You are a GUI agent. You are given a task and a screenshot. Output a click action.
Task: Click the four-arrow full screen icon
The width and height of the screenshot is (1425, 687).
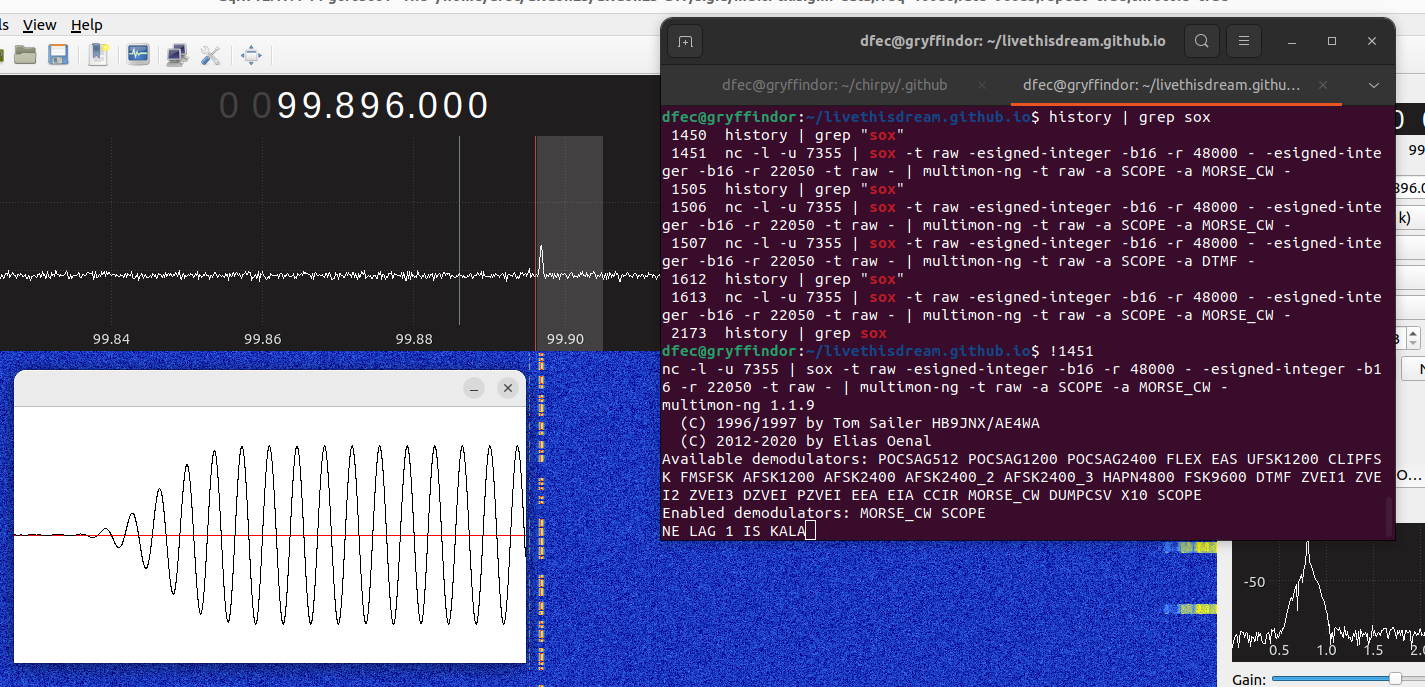tap(251, 55)
